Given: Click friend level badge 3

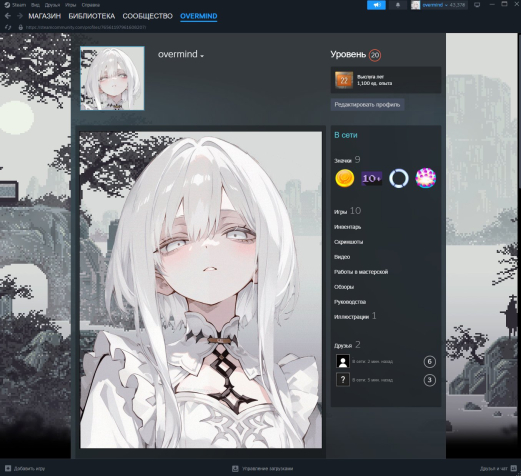Looking at the screenshot, I should coord(430,380).
